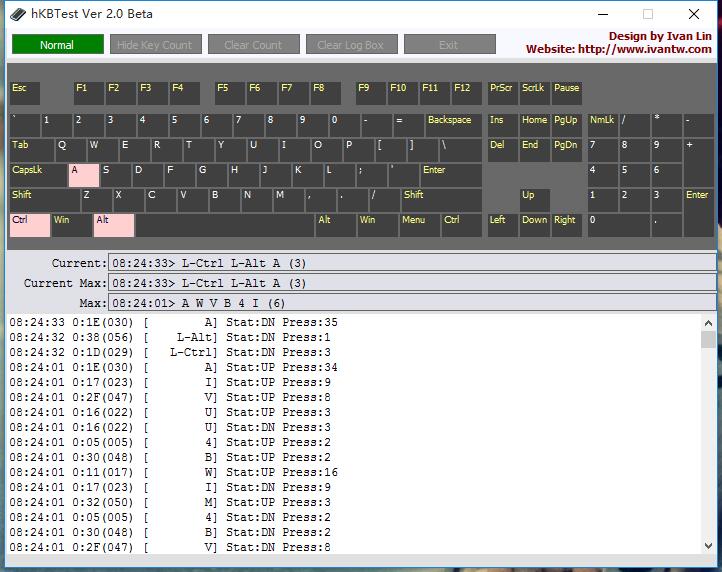
Task: Click the NmLk numpad key tile
Action: pyautogui.click(x=603, y=125)
